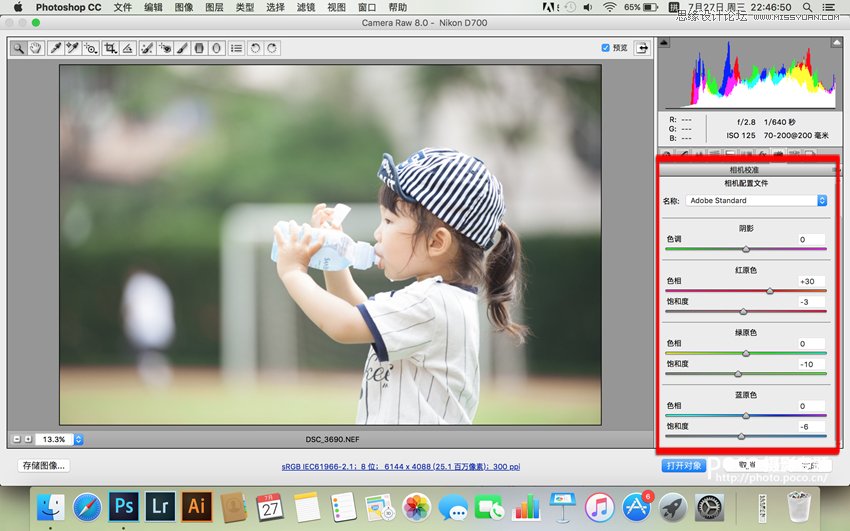Select the Crop tool
850x531 pixels.
[110, 48]
